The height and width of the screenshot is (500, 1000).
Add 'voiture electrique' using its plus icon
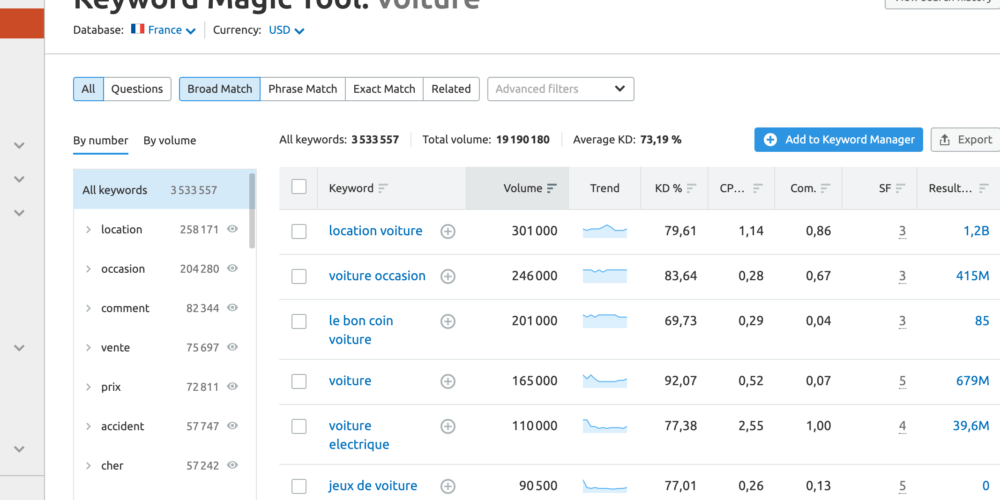(x=448, y=426)
